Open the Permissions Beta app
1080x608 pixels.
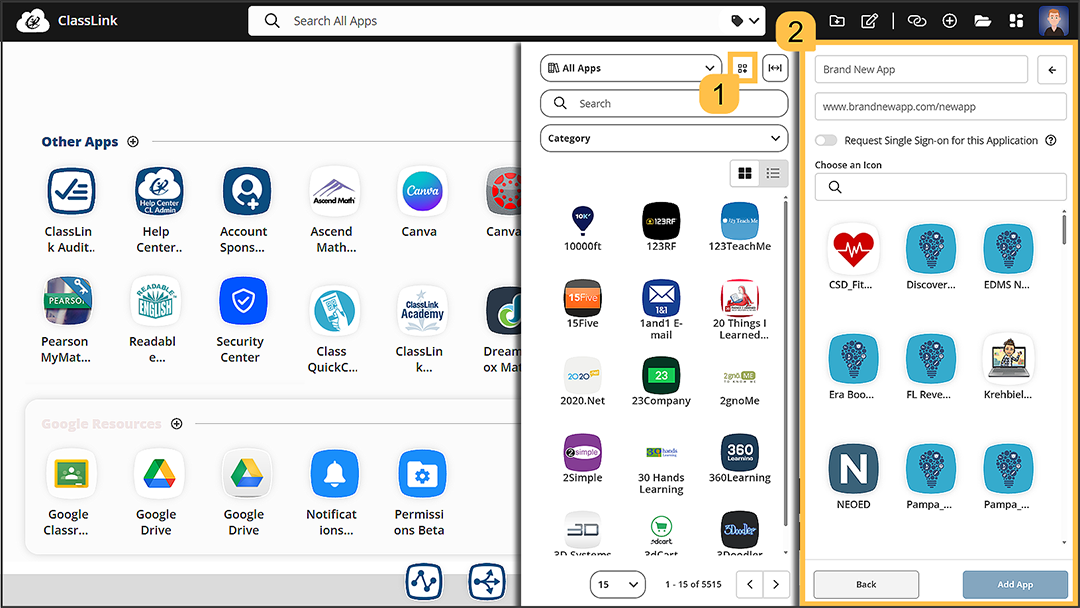pyautogui.click(x=422, y=474)
